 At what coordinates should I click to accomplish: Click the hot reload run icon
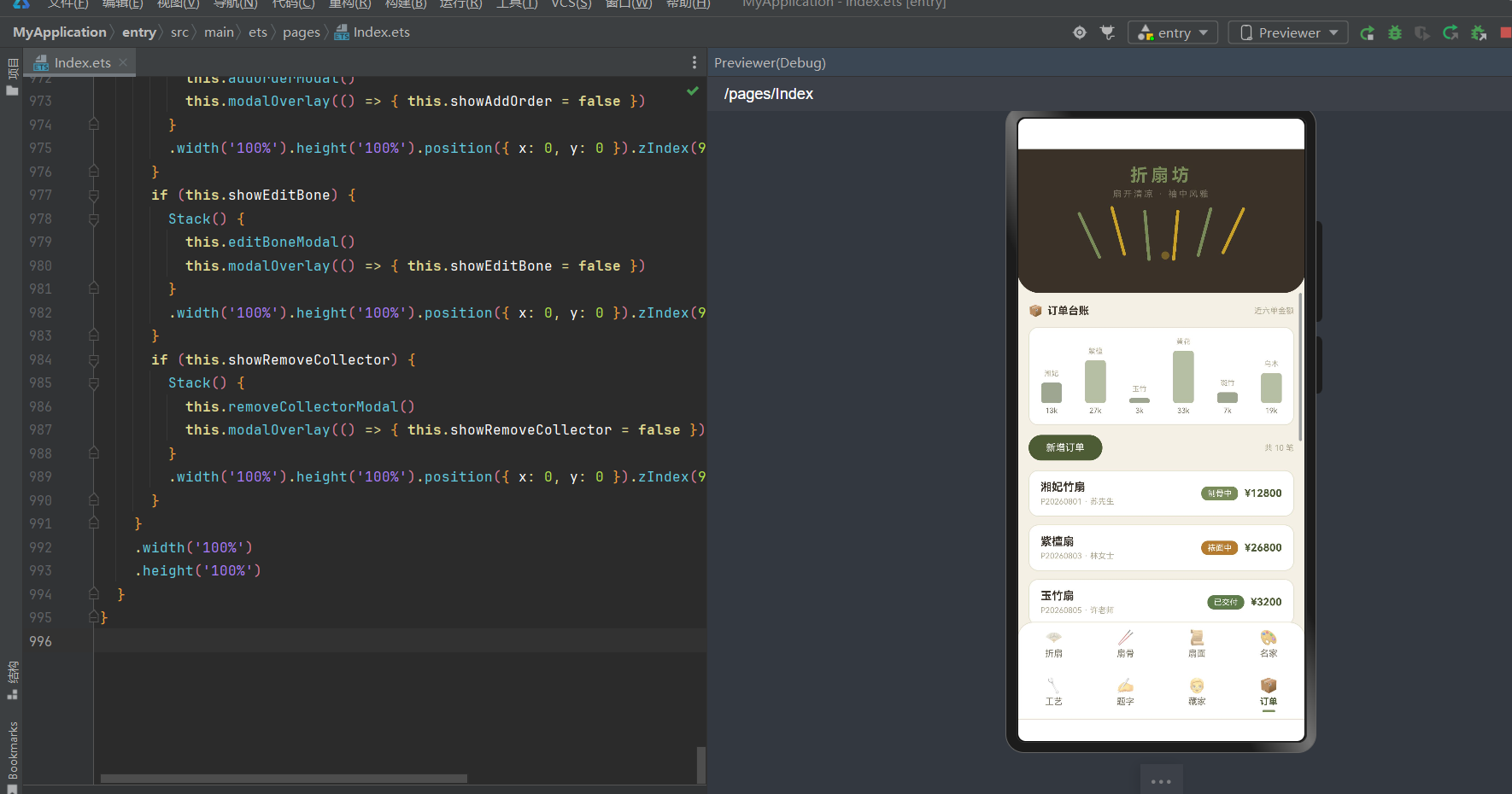[x=1450, y=32]
